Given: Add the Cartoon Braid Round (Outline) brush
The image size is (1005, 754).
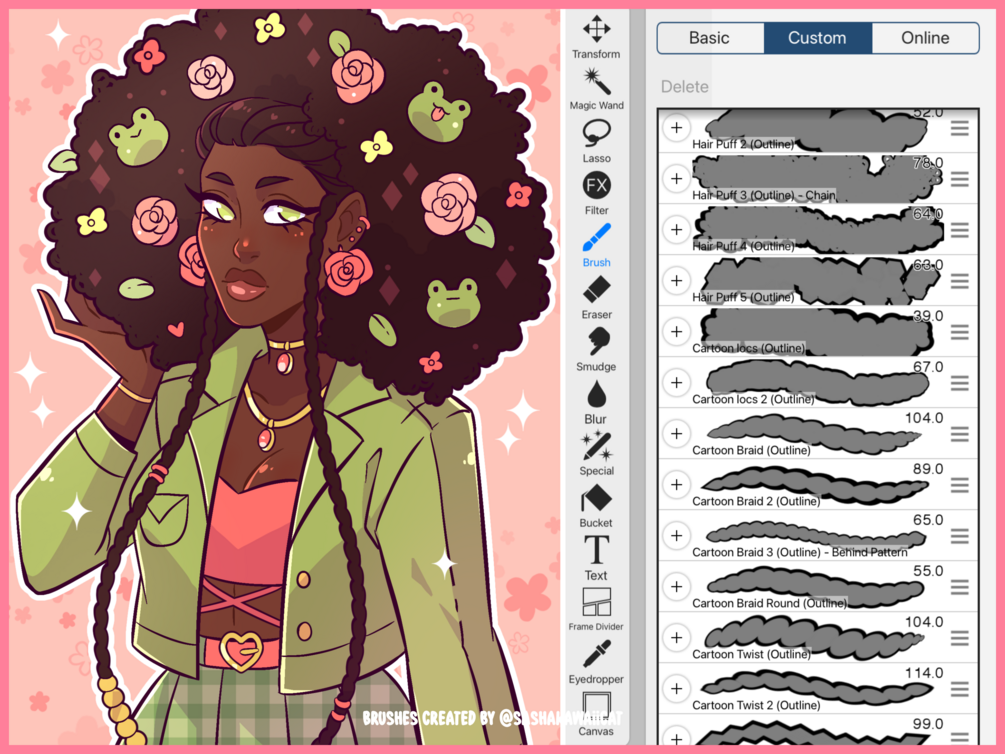Looking at the screenshot, I should [x=676, y=587].
